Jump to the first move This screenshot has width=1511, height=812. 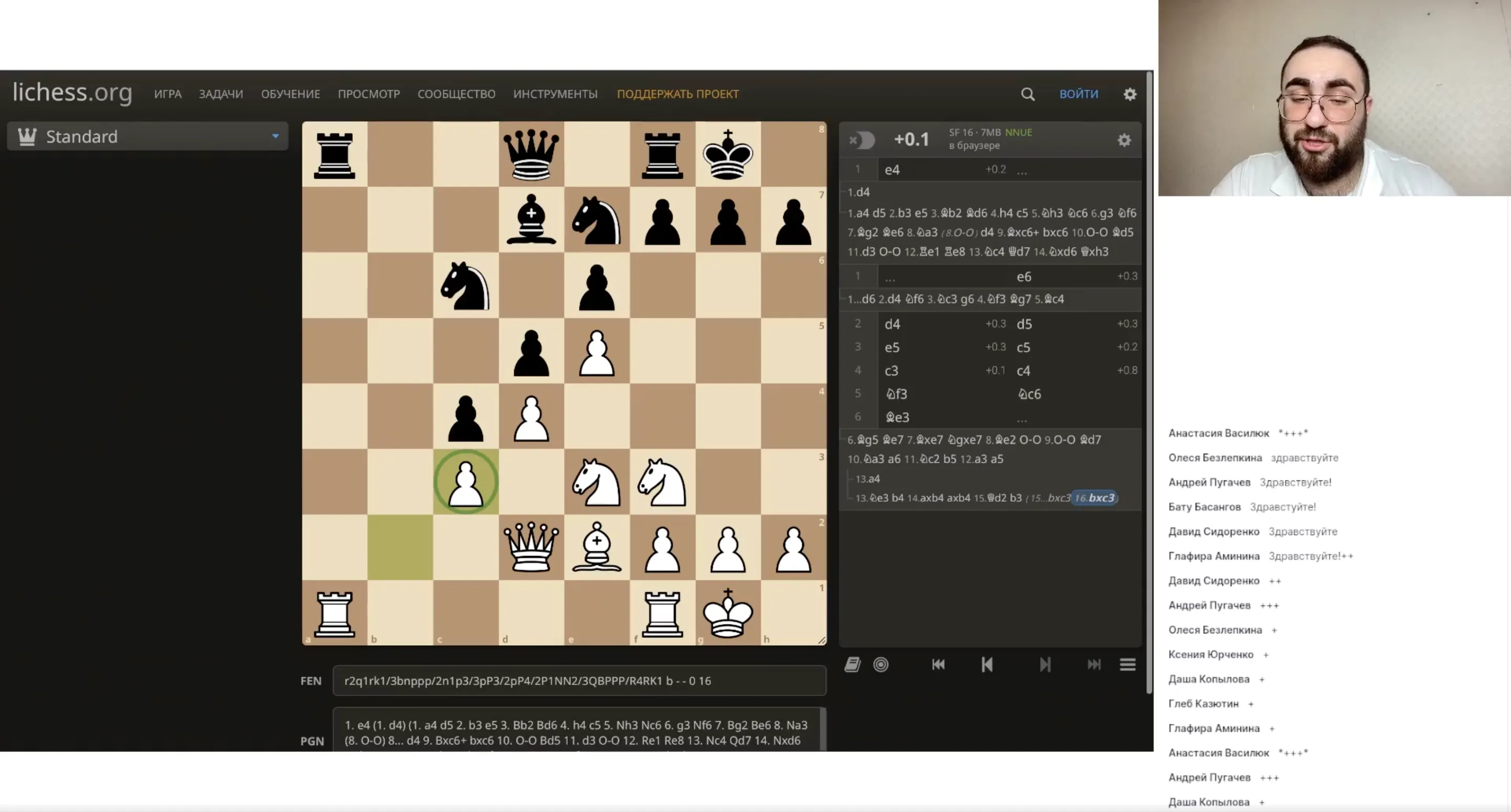coord(938,664)
